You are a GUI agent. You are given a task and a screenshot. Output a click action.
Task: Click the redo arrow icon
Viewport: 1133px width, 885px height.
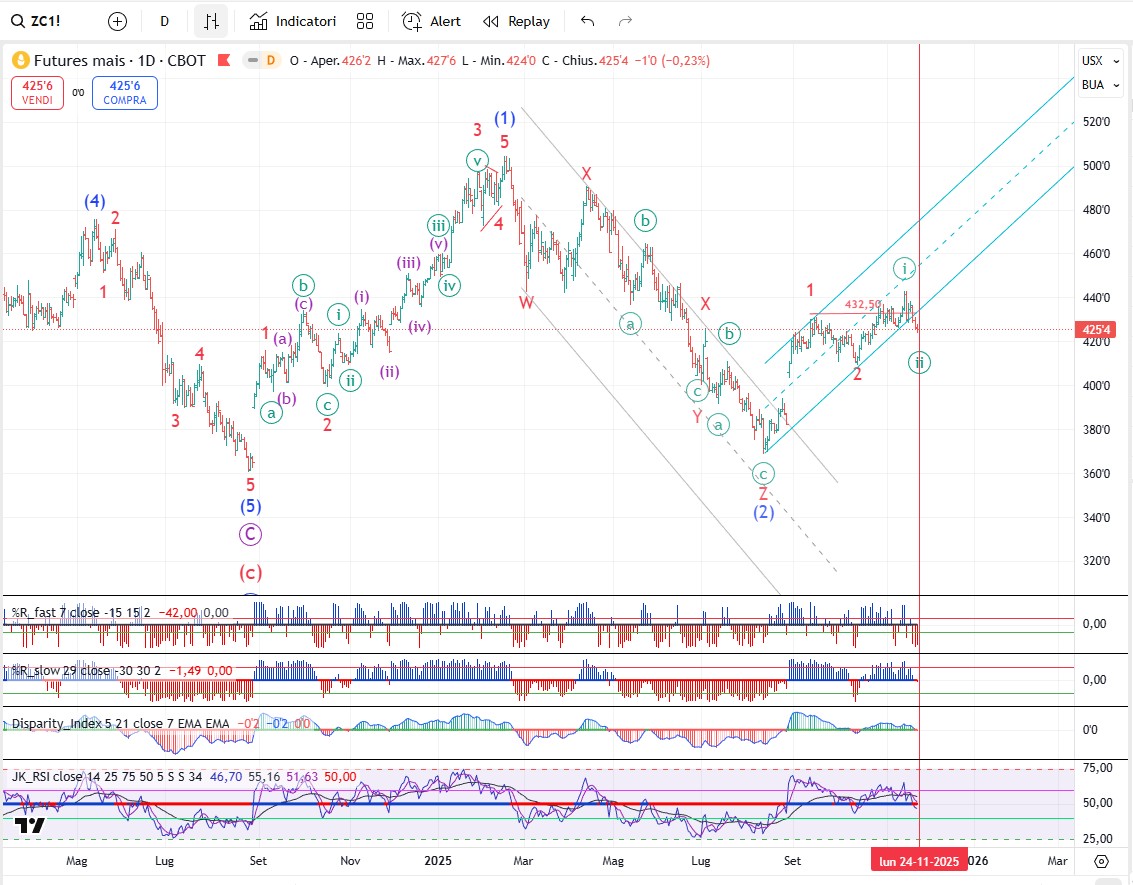pyautogui.click(x=626, y=21)
